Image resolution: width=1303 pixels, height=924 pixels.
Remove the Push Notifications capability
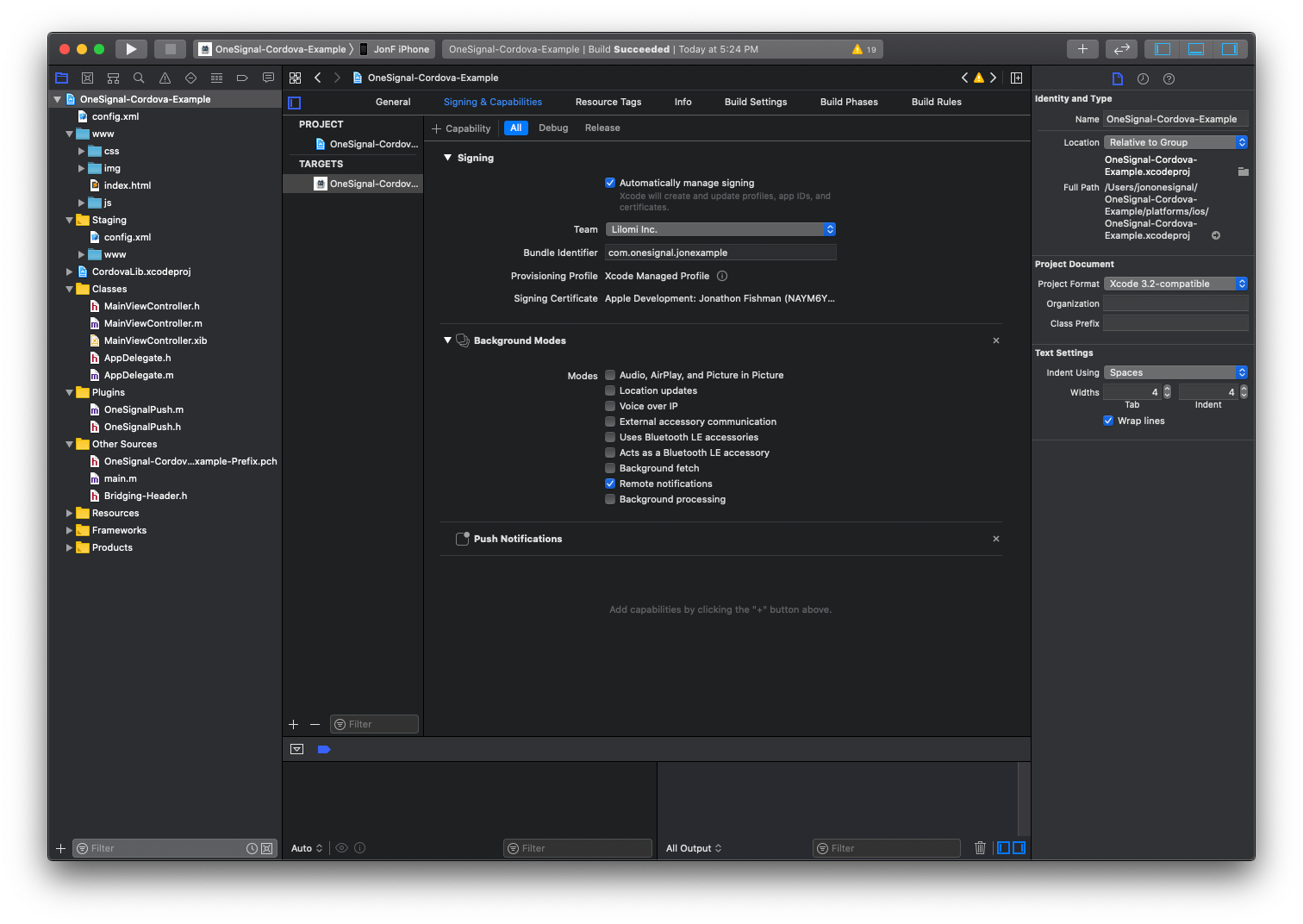[996, 539]
